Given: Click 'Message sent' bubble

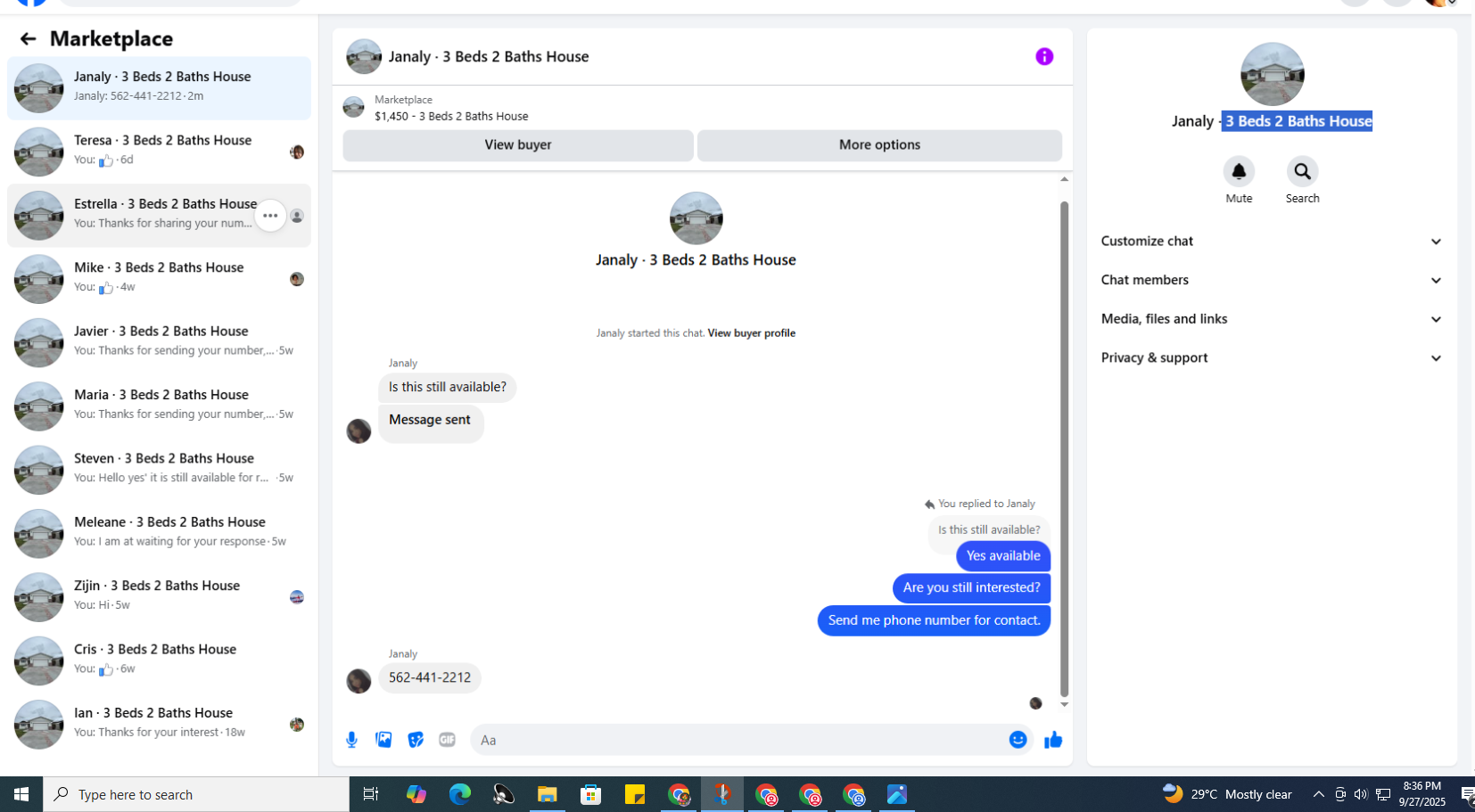Looking at the screenshot, I should click(x=431, y=423).
